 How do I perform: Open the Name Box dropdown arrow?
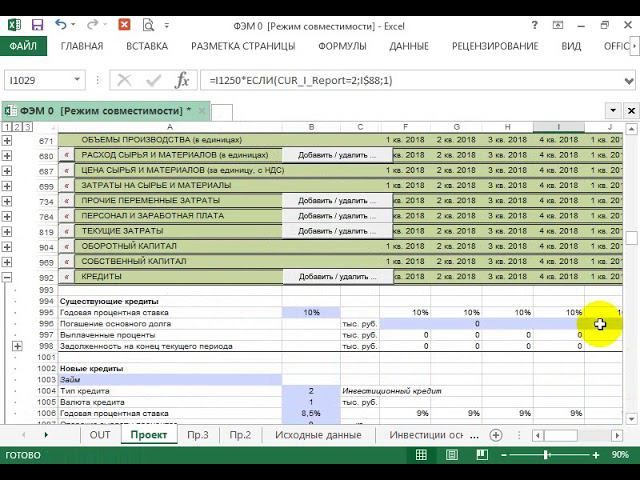point(77,80)
